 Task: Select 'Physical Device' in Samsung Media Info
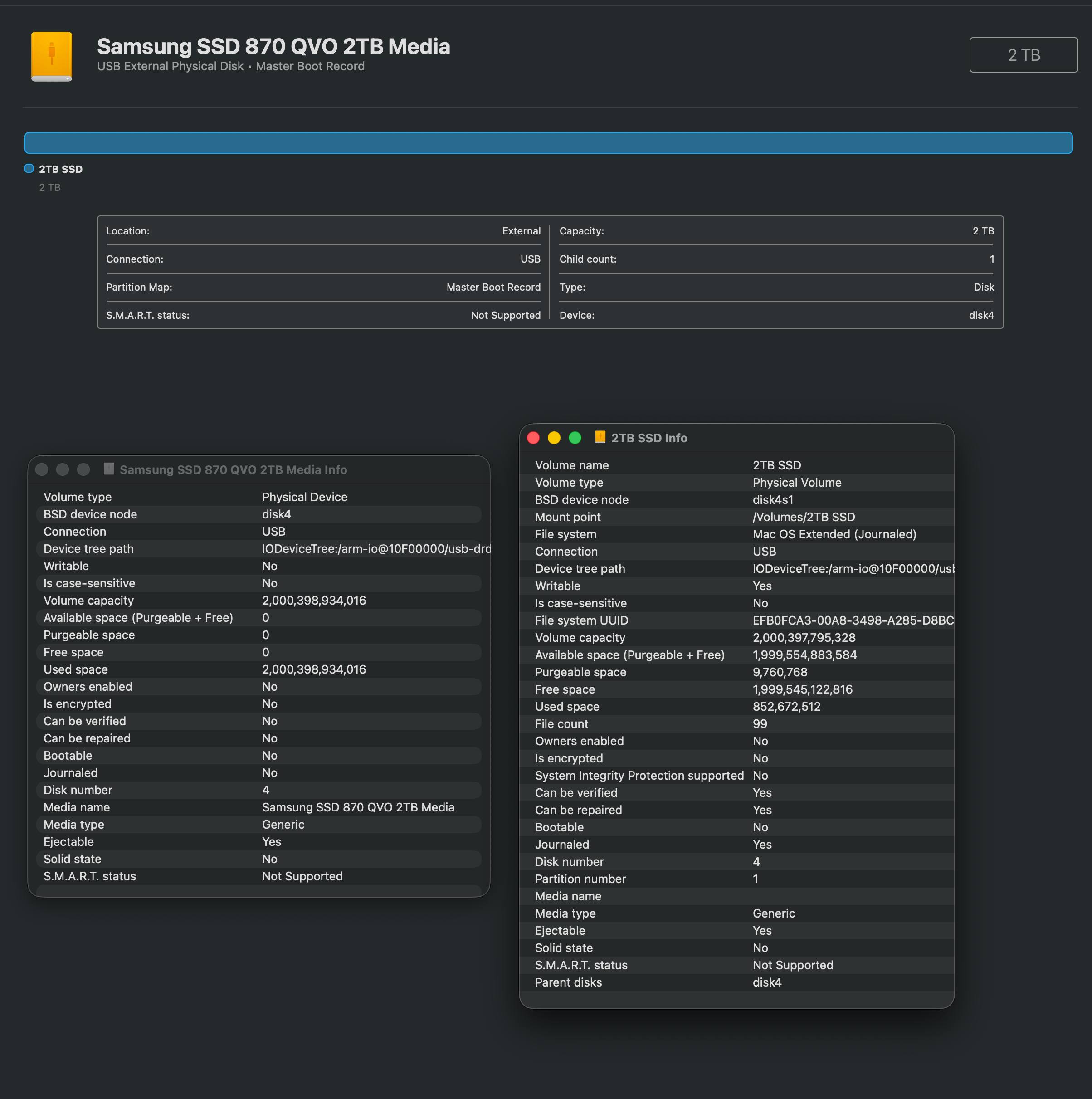(304, 497)
